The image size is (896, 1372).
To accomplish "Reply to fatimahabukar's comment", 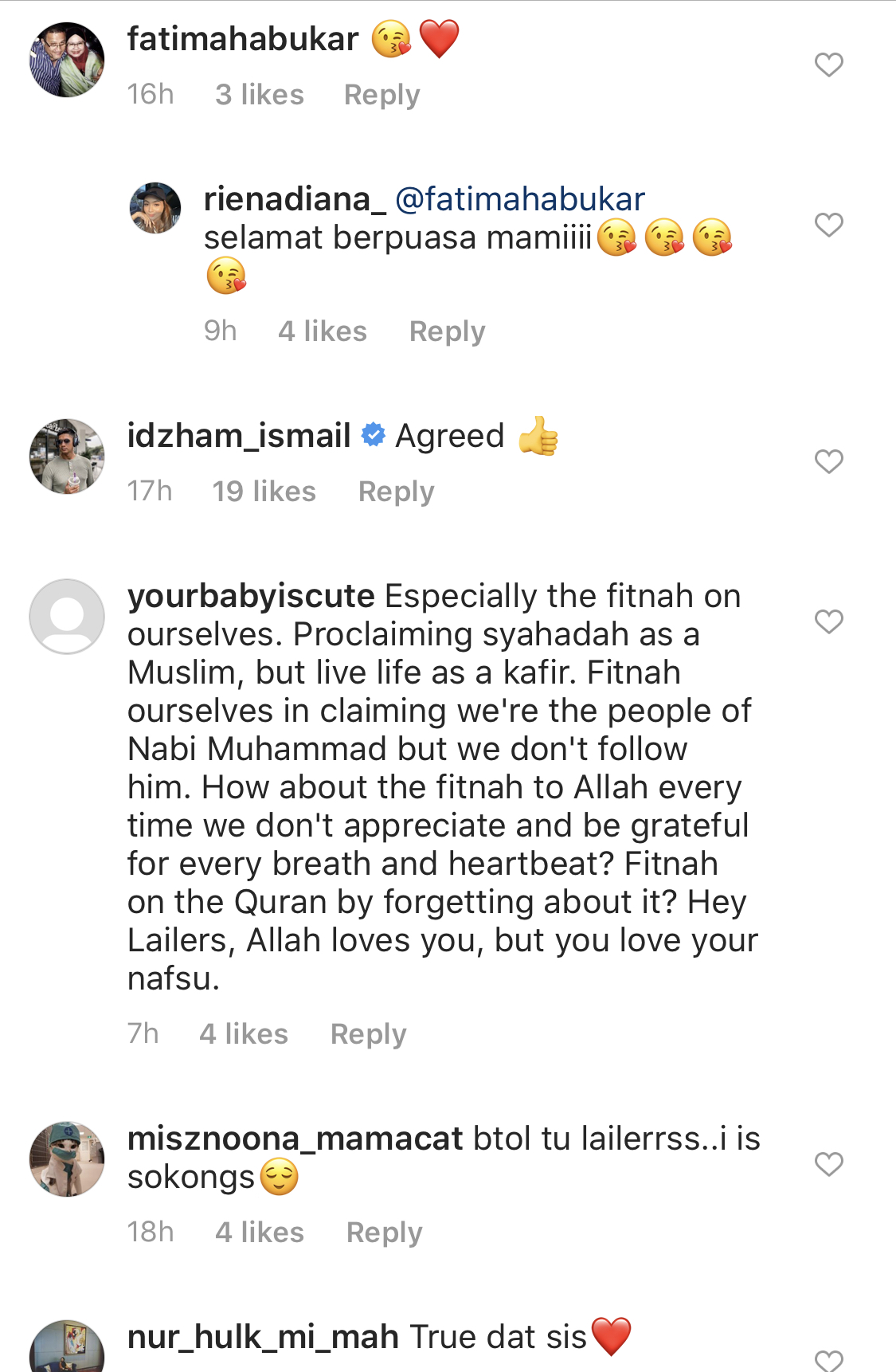I will pyautogui.click(x=381, y=95).
